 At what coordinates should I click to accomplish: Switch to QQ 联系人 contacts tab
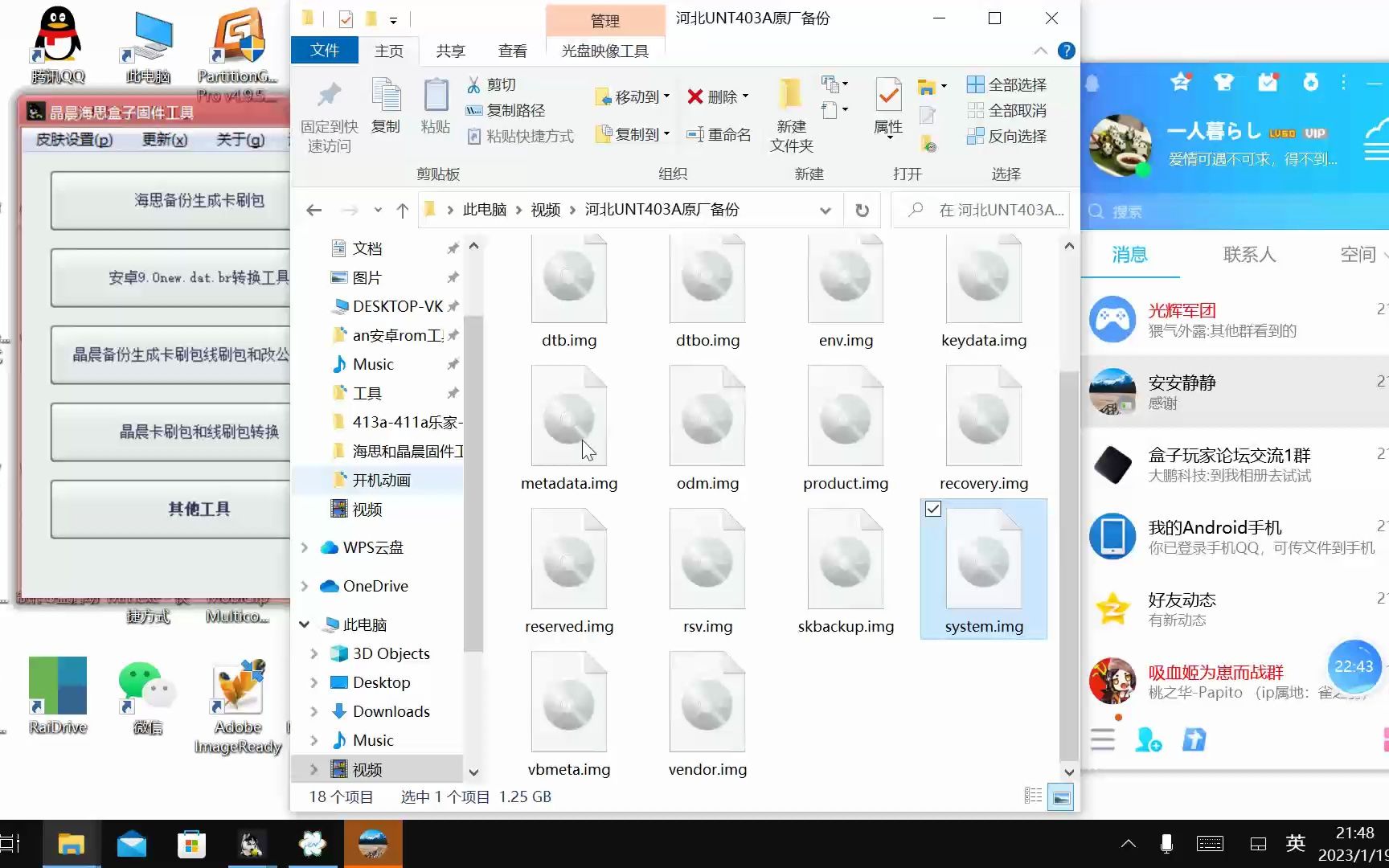(x=1248, y=255)
